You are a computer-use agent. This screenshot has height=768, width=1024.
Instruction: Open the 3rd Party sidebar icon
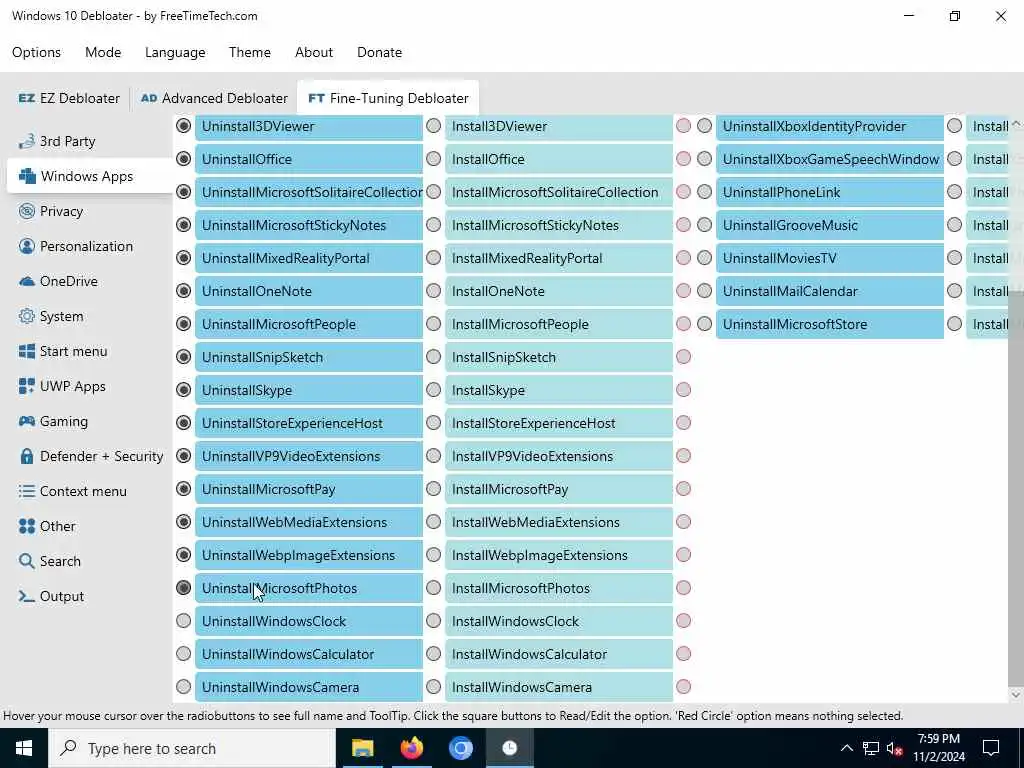pos(27,141)
